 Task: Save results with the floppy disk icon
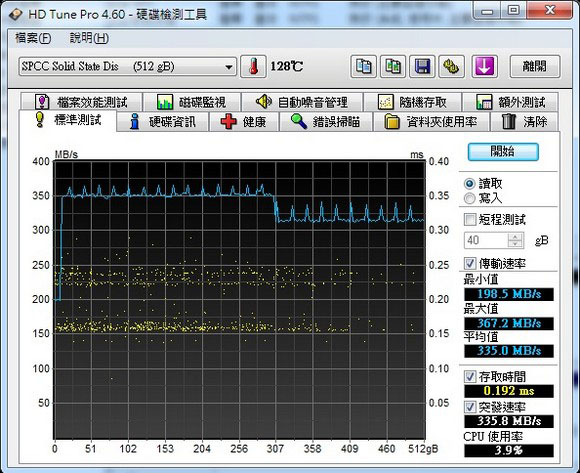[x=422, y=67]
